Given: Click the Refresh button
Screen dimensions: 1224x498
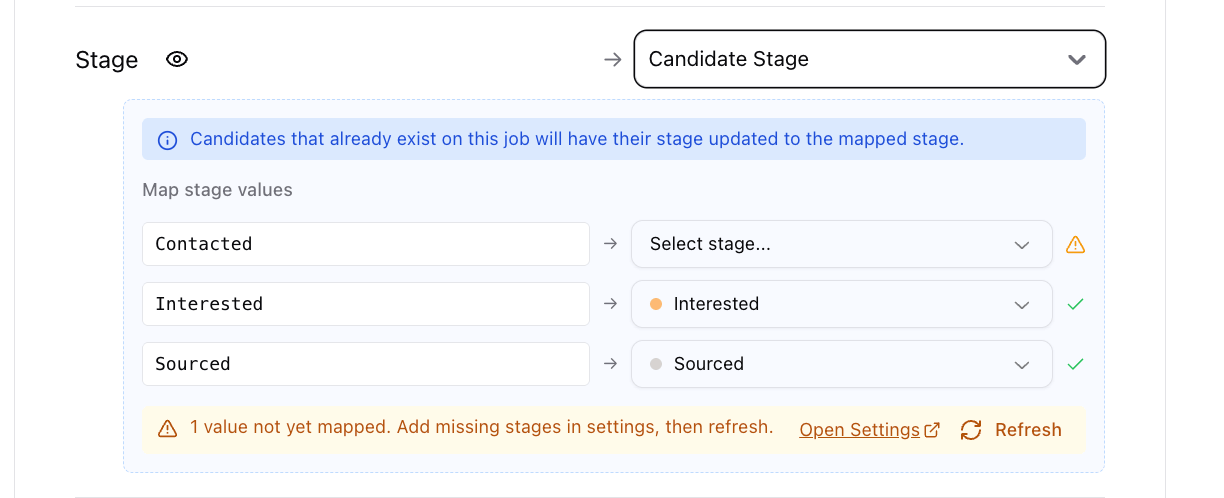Looking at the screenshot, I should 1011,430.
